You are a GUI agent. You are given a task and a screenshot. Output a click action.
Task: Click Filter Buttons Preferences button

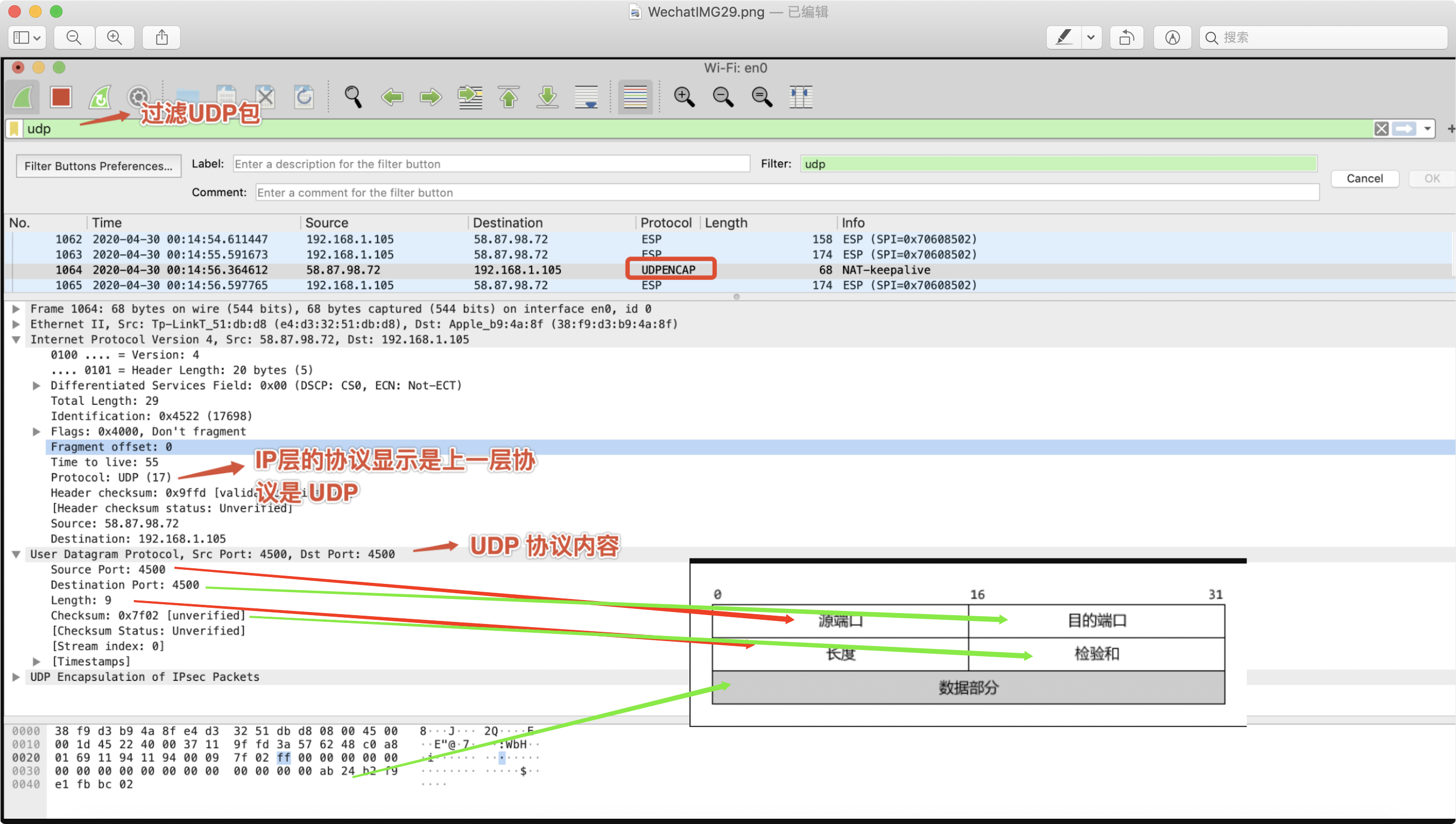(98, 166)
